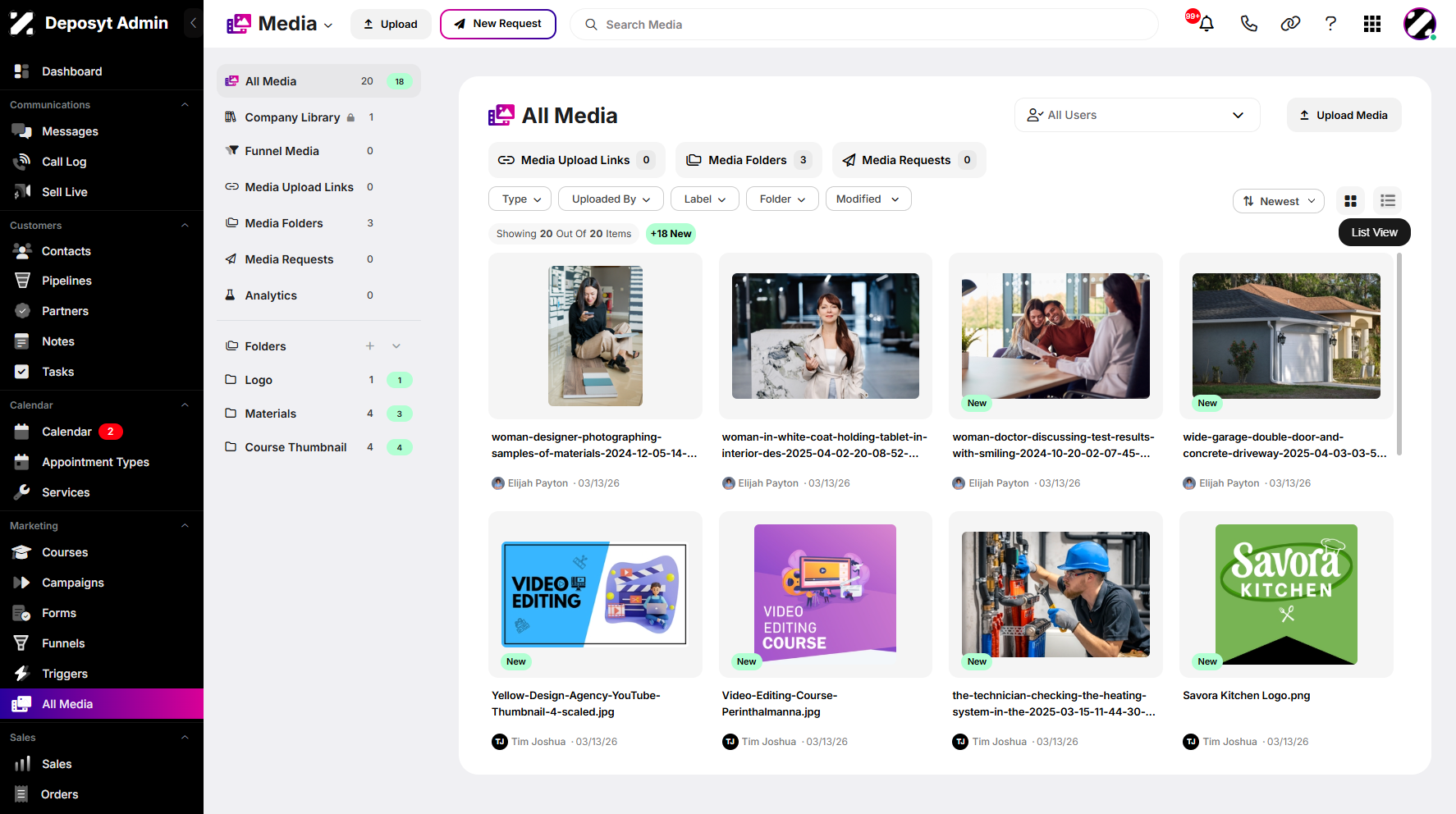Open Savora Kitchen Logo thumbnail
Screen dimensions: 1456x814
tap(1286, 594)
